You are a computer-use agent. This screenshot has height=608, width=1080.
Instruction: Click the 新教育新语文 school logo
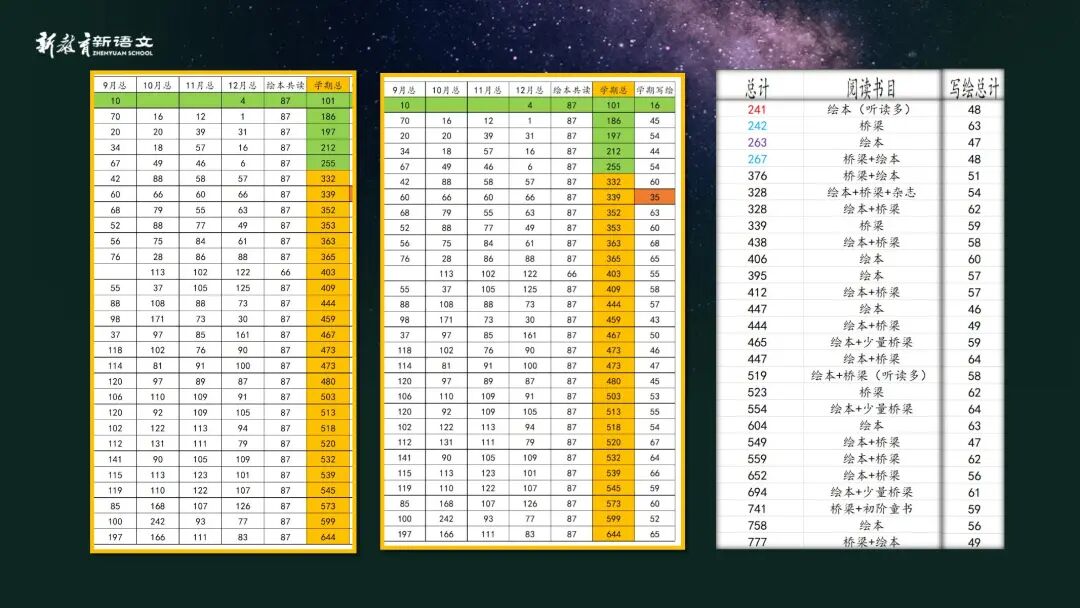tap(95, 45)
